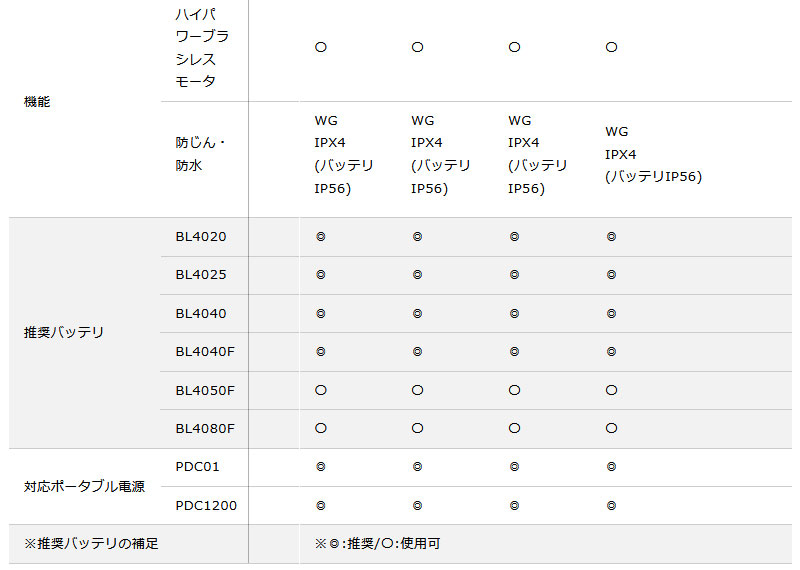800x570 pixels.
Task: Click first-column ○ icon in BL4050F row
Action: click(x=321, y=389)
